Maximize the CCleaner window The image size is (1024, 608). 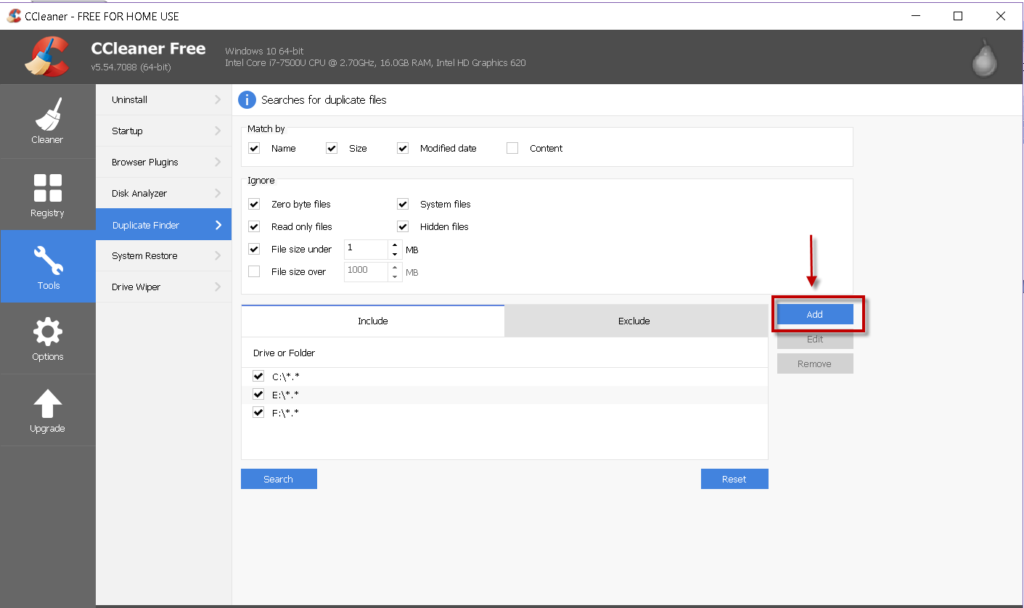click(958, 16)
